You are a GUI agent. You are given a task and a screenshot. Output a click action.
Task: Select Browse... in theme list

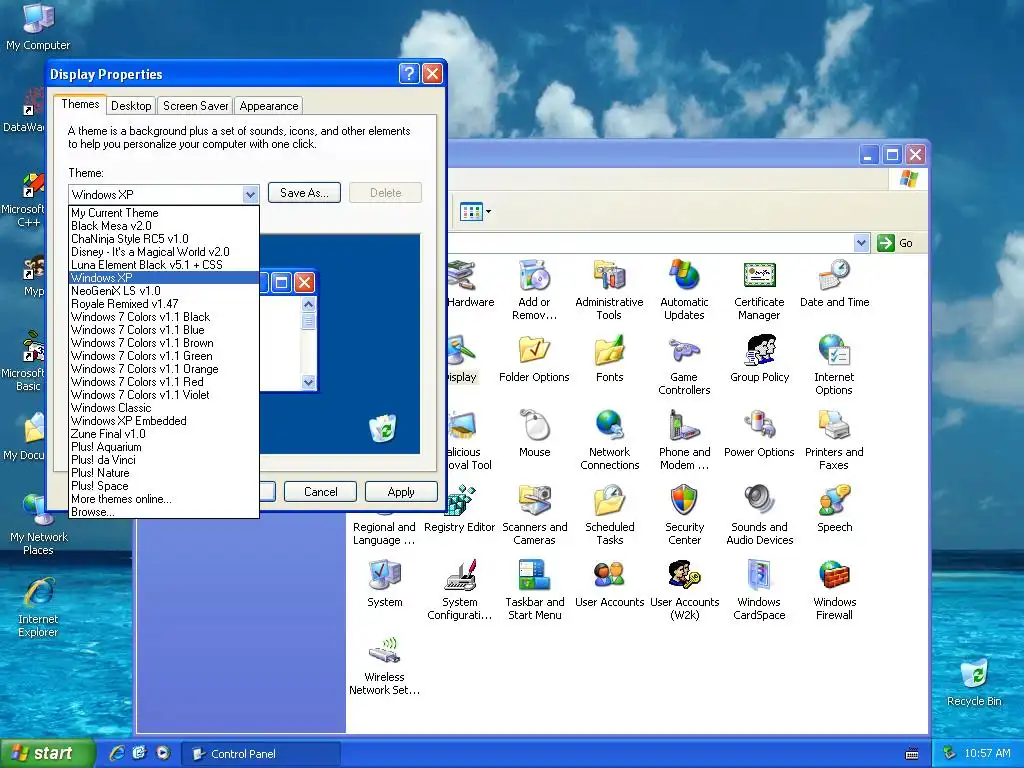pyautogui.click(x=163, y=512)
